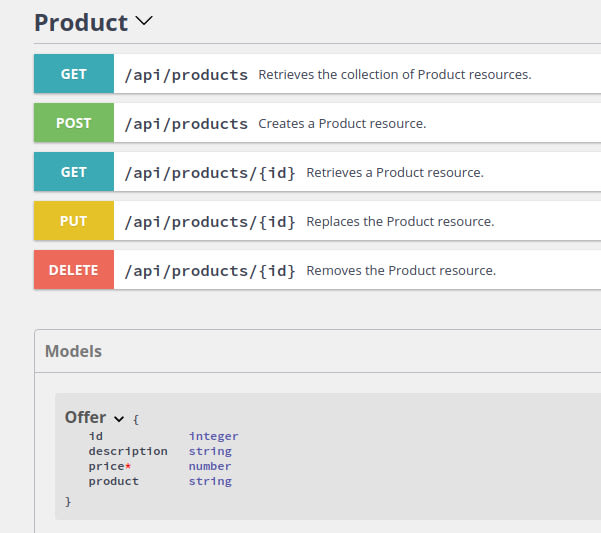601x533 pixels.
Task: Click 'Retrieves the collection of Product resources' description
Action: (x=395, y=74)
